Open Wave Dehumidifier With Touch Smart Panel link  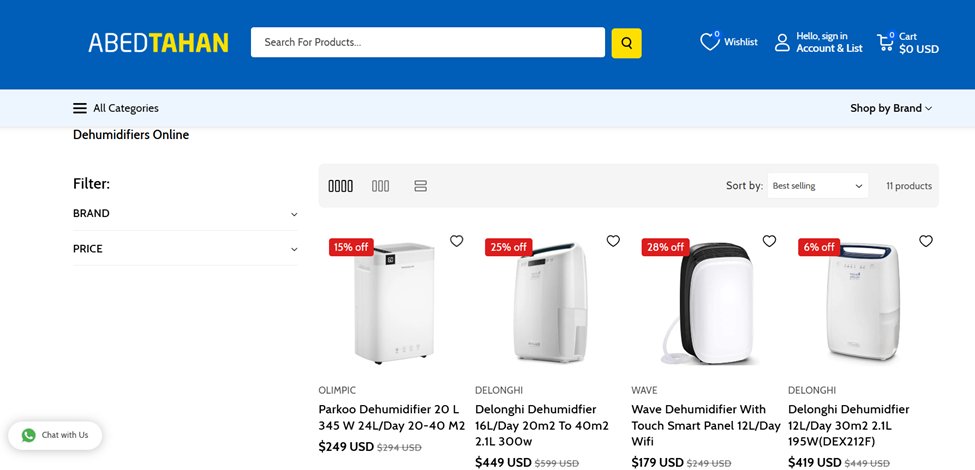coord(706,426)
